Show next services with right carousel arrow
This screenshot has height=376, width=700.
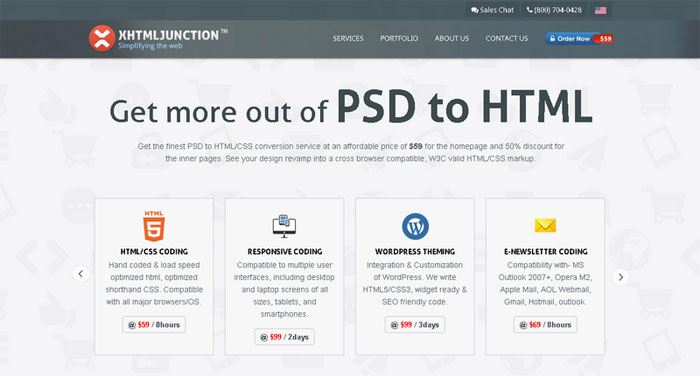click(x=621, y=277)
